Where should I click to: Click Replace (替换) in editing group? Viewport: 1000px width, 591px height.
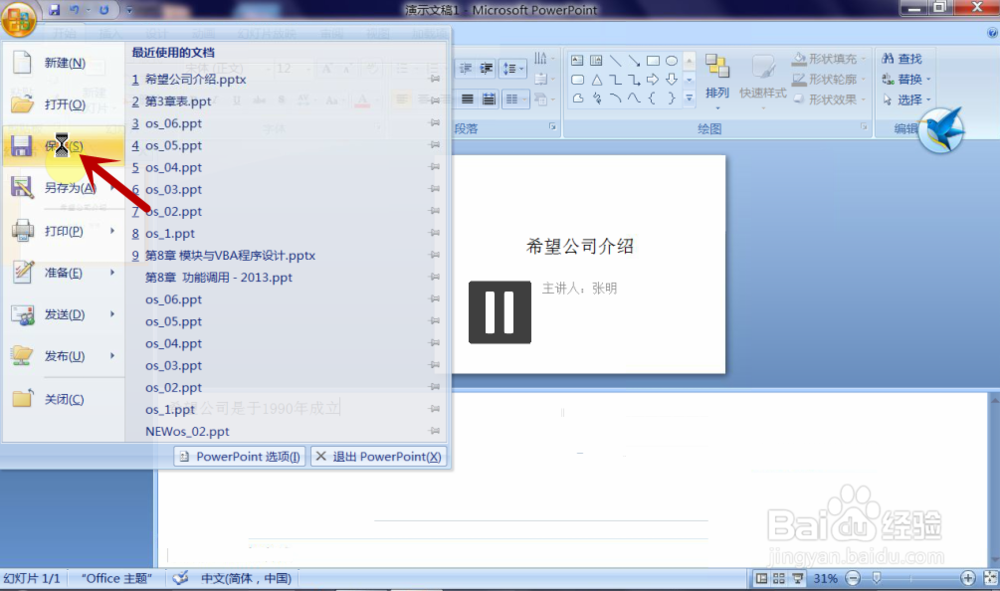906,79
